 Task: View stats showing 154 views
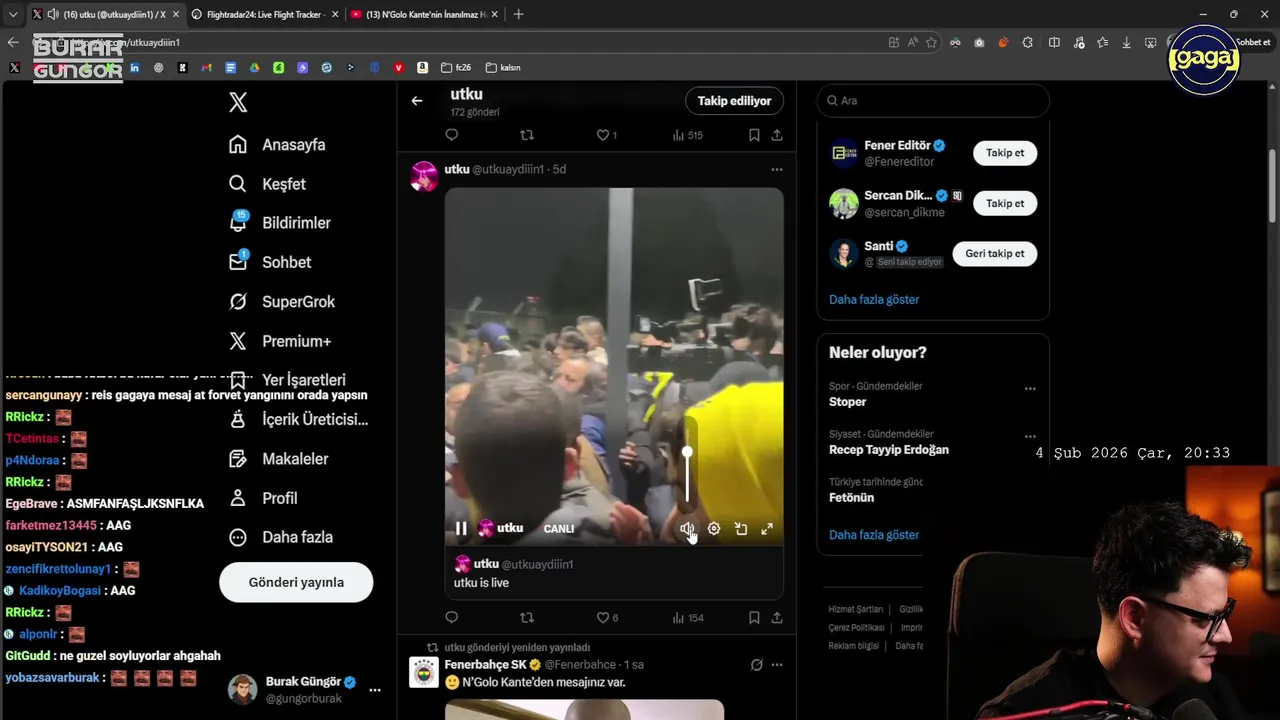[x=688, y=618]
